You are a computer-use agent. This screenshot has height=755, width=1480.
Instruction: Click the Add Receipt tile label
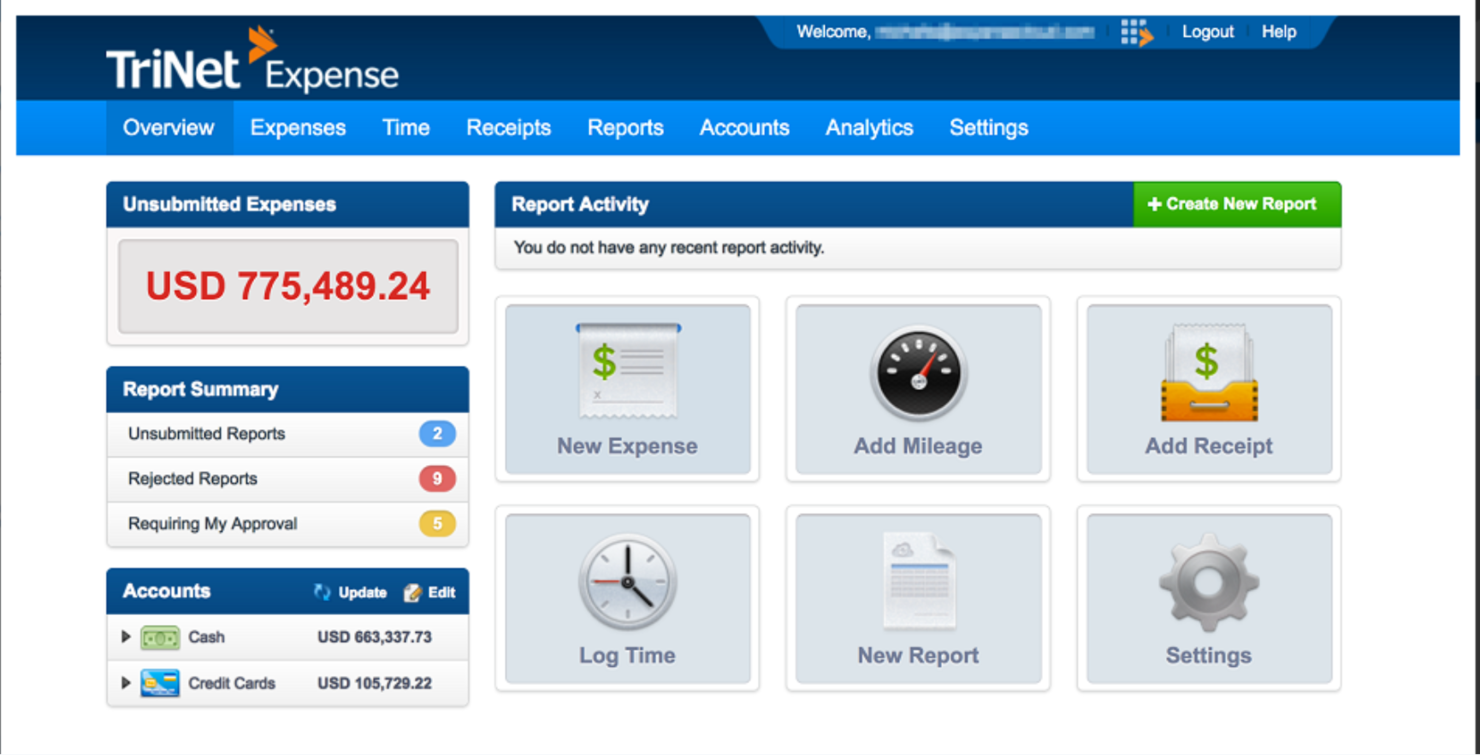coord(1209,446)
